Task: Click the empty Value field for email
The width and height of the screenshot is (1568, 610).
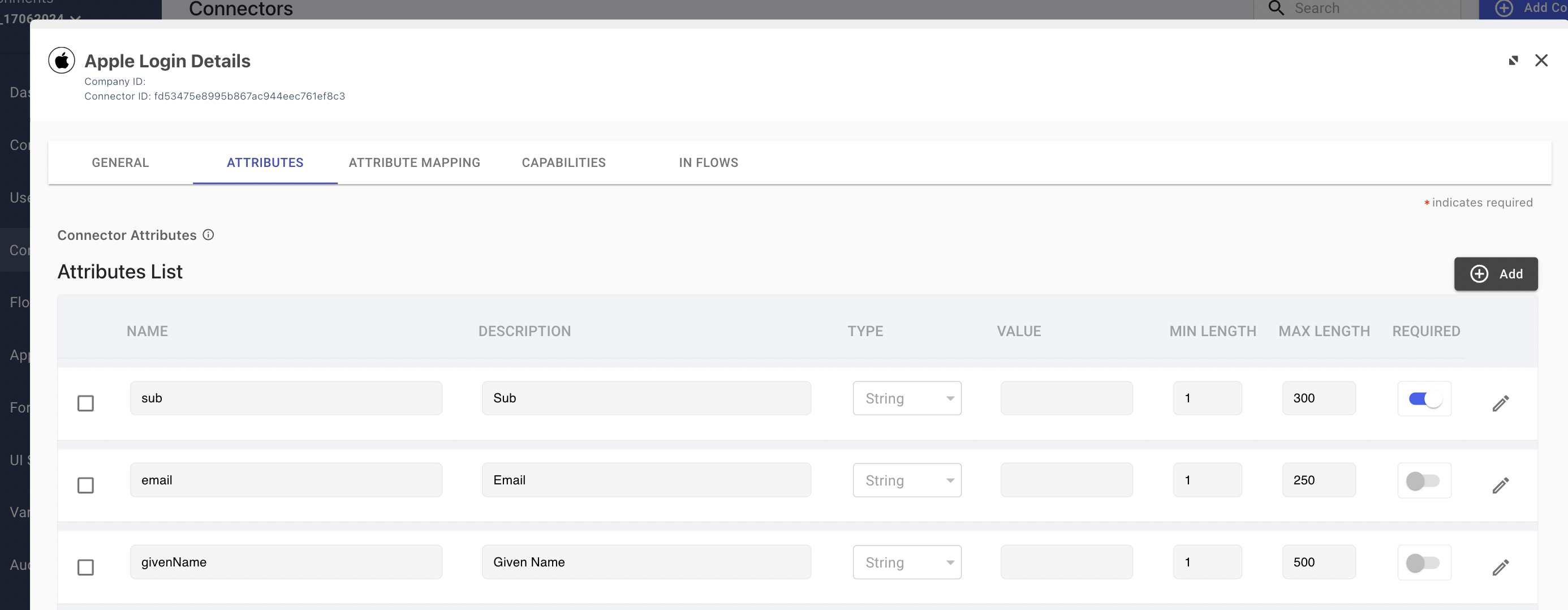Action: [x=1066, y=480]
